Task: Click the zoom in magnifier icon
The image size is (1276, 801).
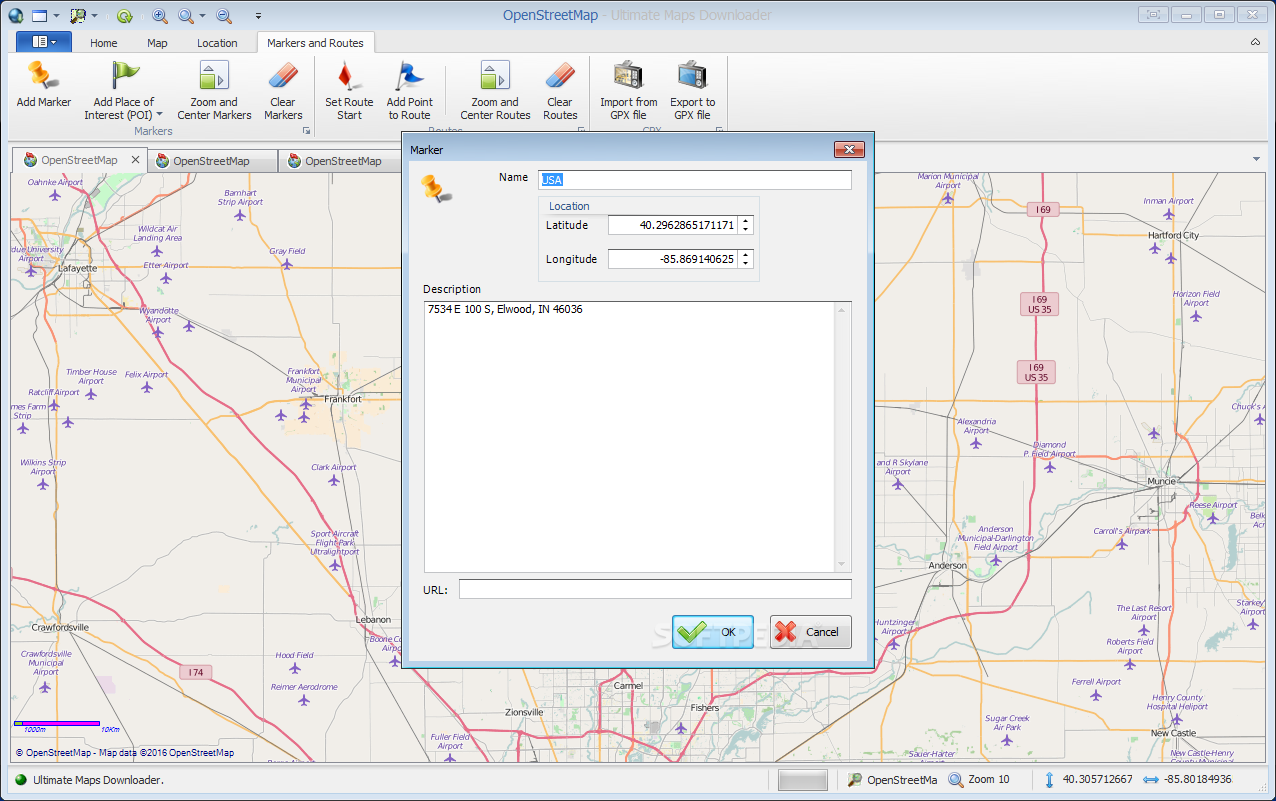Action: point(160,15)
